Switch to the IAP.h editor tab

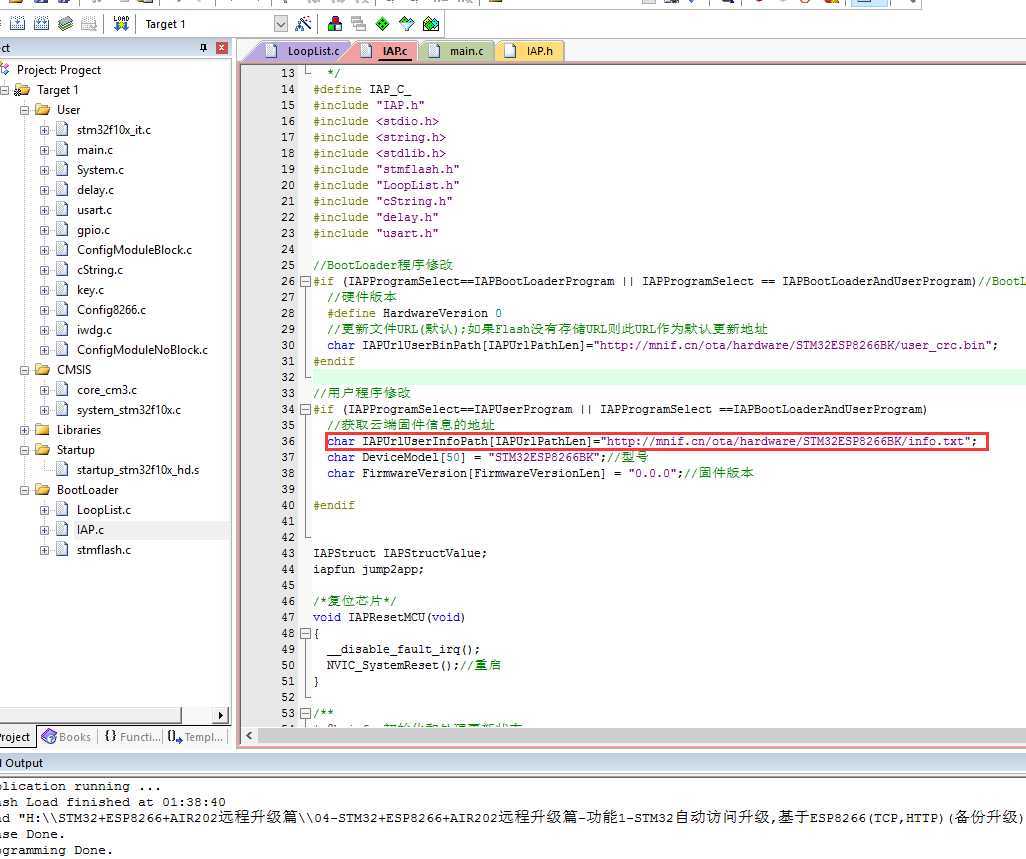(x=530, y=51)
